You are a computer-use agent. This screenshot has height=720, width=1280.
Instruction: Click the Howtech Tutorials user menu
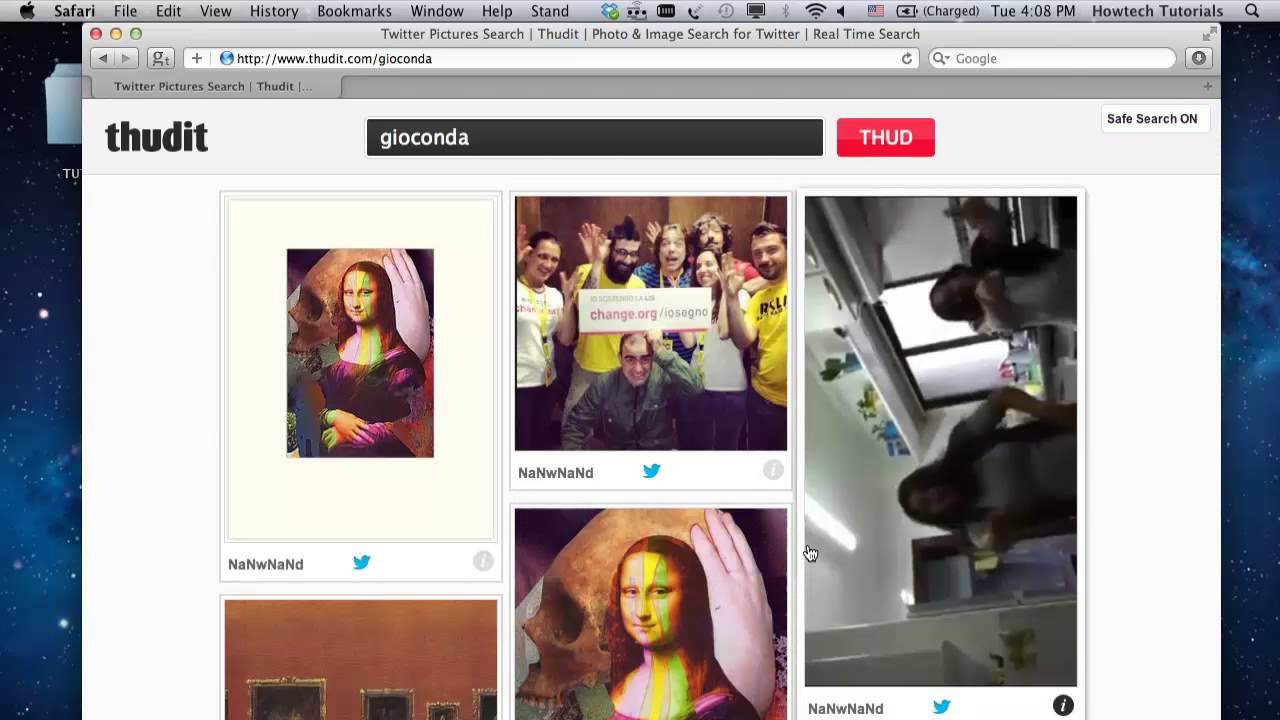click(1158, 11)
